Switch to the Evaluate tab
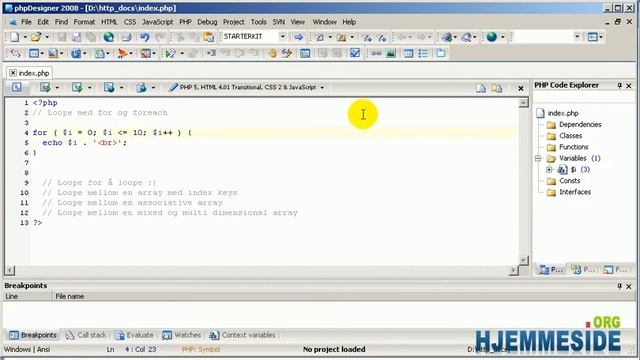The width and height of the screenshot is (640, 360). point(134,335)
